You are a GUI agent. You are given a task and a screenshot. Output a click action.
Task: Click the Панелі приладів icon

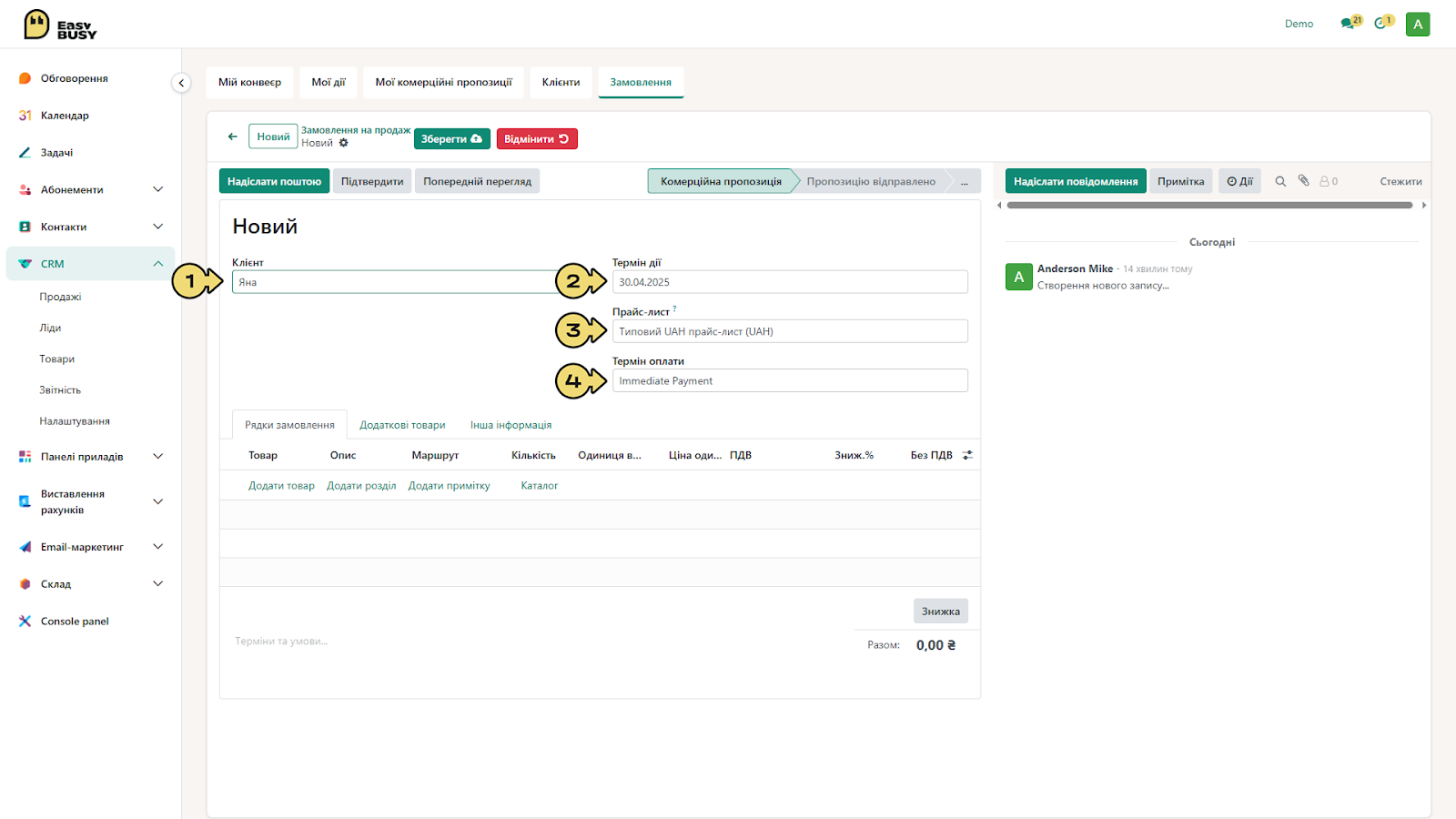(x=25, y=457)
